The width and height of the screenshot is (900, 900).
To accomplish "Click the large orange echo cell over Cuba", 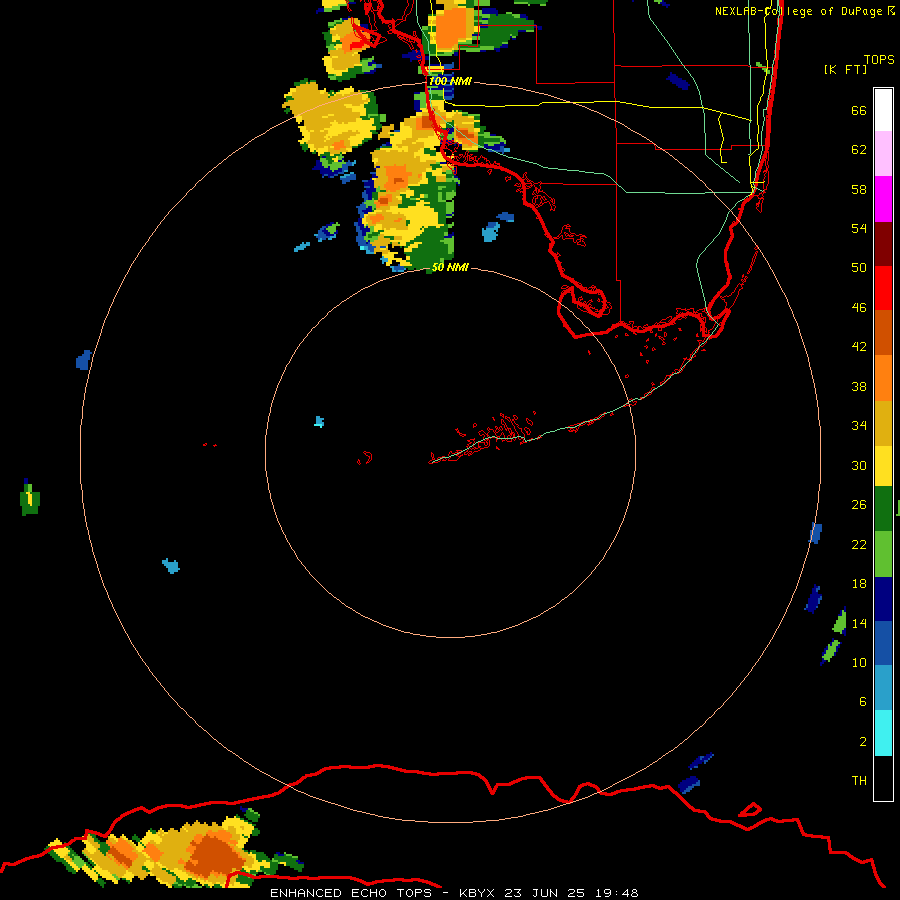I will (215, 855).
